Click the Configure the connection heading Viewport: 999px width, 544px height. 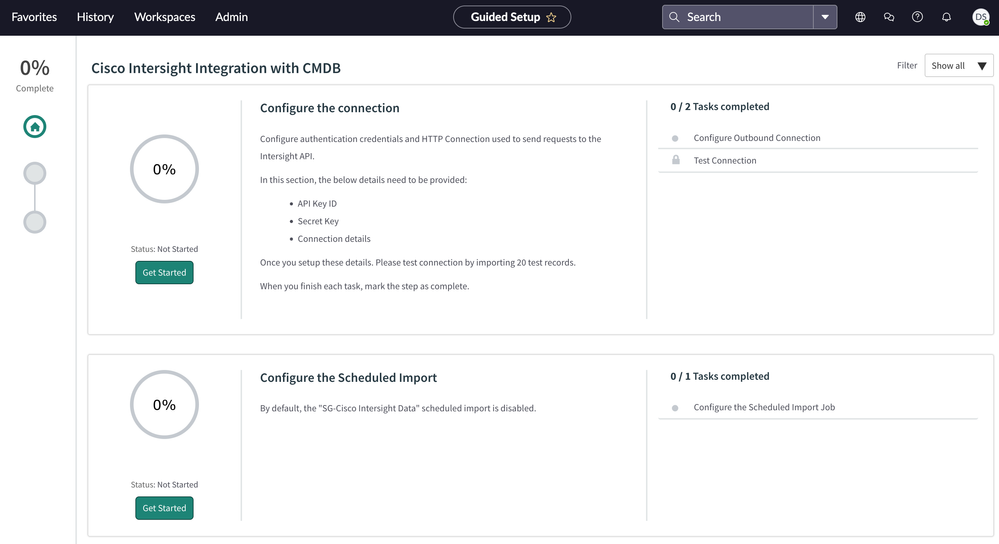pyautogui.click(x=329, y=108)
